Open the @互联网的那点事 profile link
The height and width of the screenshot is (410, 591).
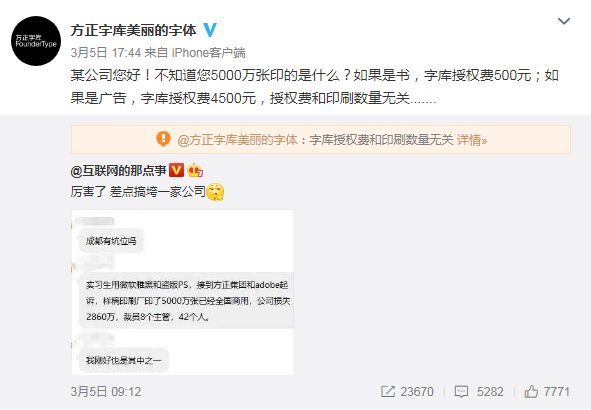[x=118, y=171]
